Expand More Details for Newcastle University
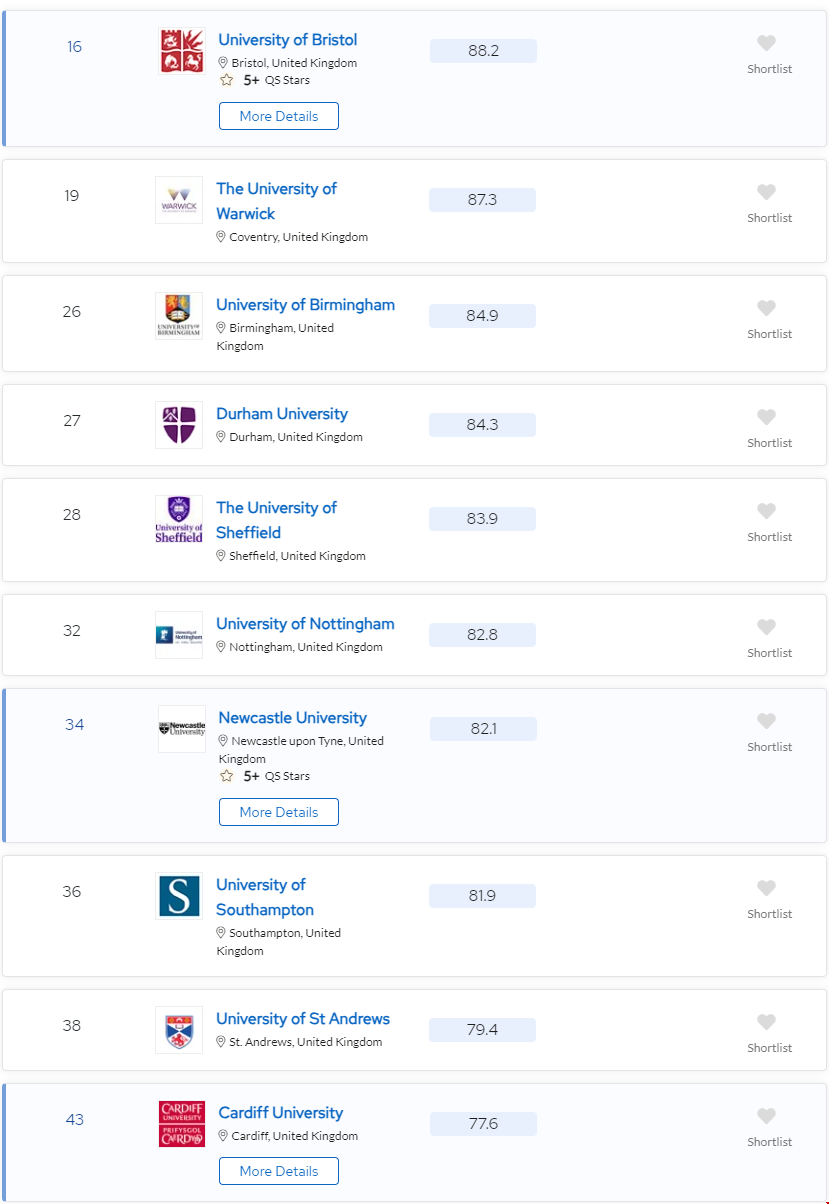This screenshot has width=829, height=1204. coord(279,812)
